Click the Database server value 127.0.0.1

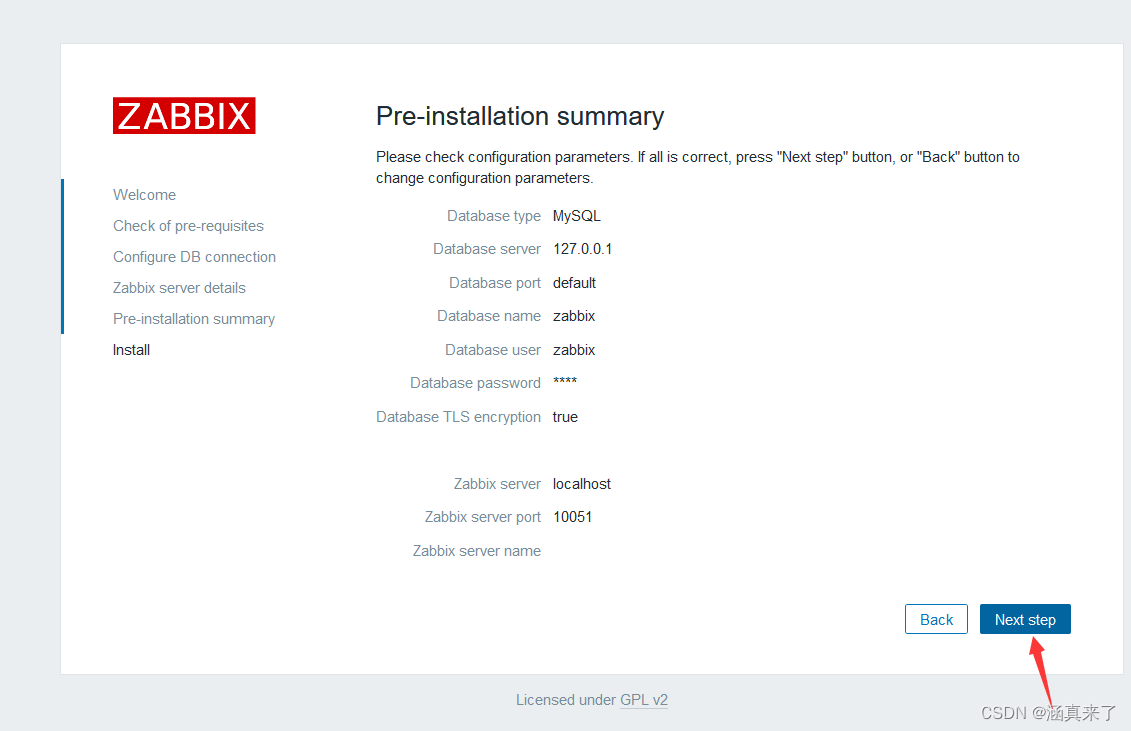tap(583, 248)
